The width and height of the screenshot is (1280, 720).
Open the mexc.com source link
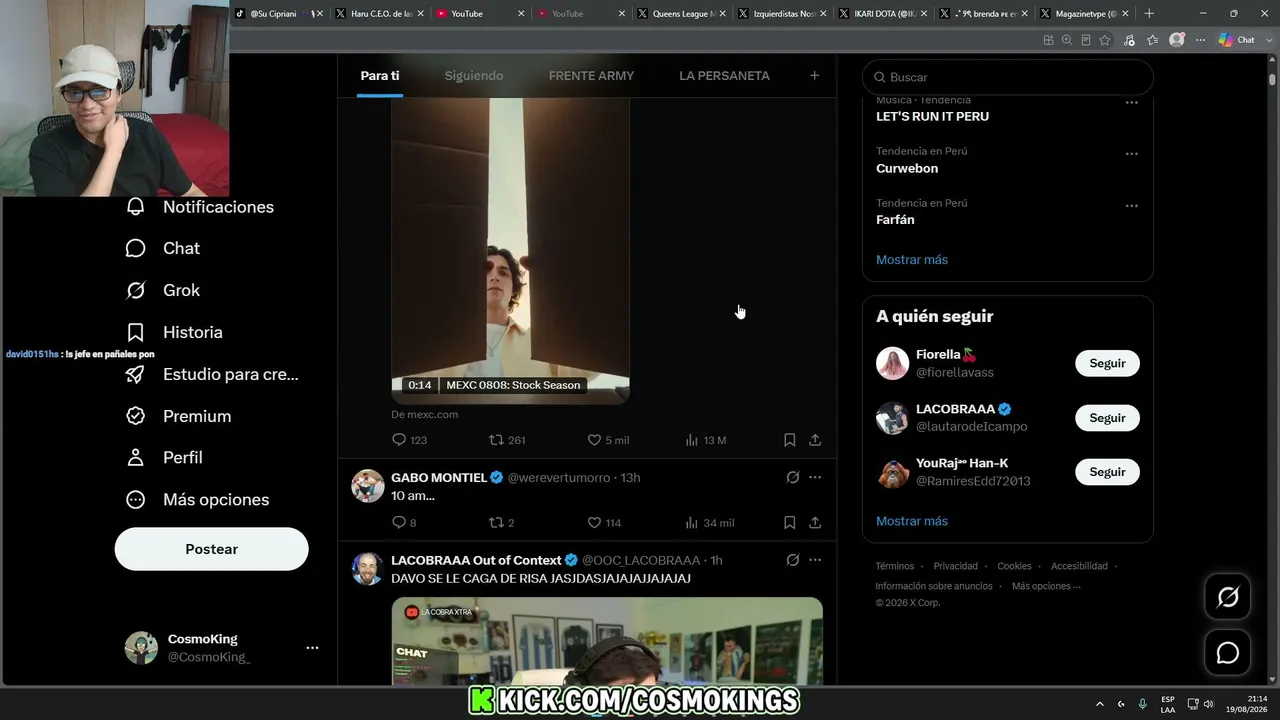[x=425, y=414]
